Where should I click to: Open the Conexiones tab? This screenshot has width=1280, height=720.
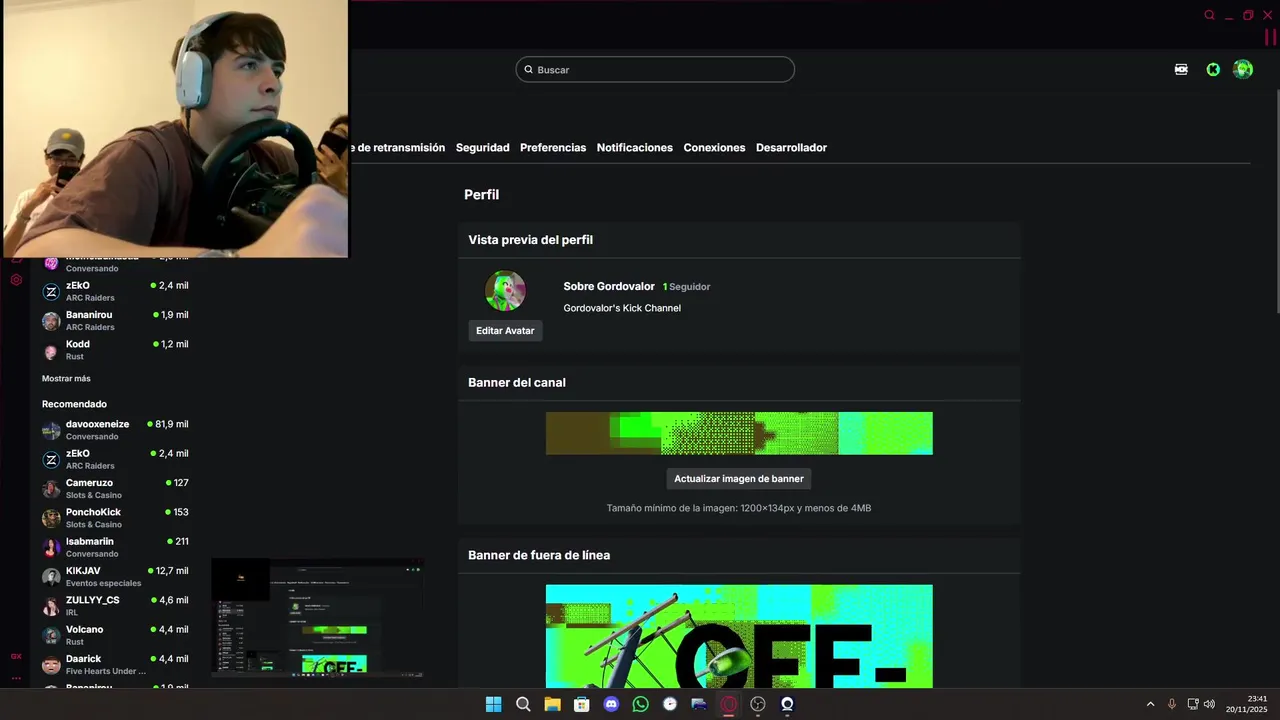(714, 147)
